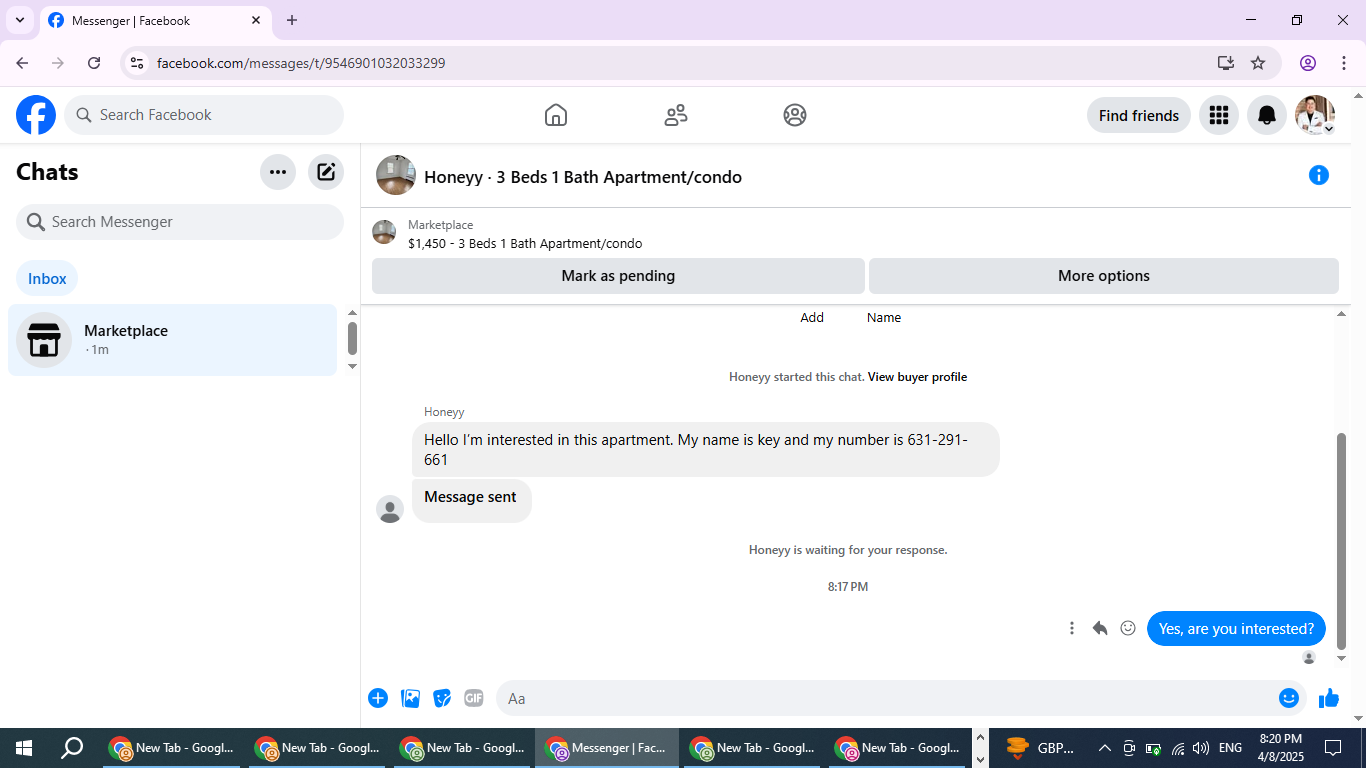Screen dimensions: 1366x768
Task: Select the Inbox filter tab
Action: [47, 279]
